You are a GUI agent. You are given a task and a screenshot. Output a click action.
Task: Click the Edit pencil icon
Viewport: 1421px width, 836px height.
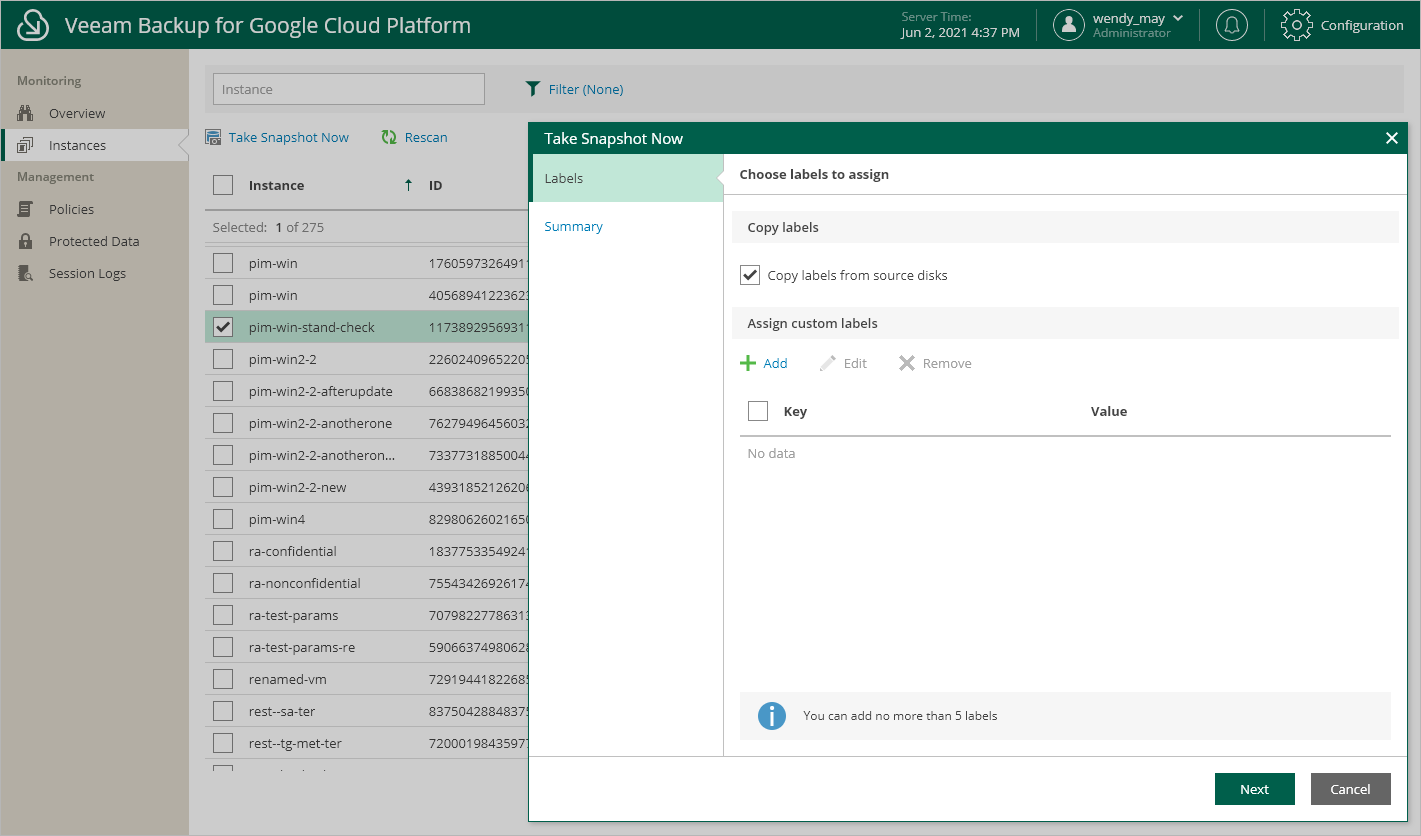point(827,363)
